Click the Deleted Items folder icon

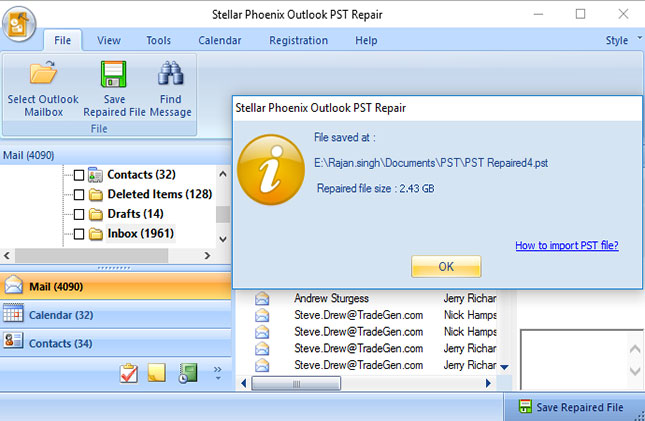point(96,194)
